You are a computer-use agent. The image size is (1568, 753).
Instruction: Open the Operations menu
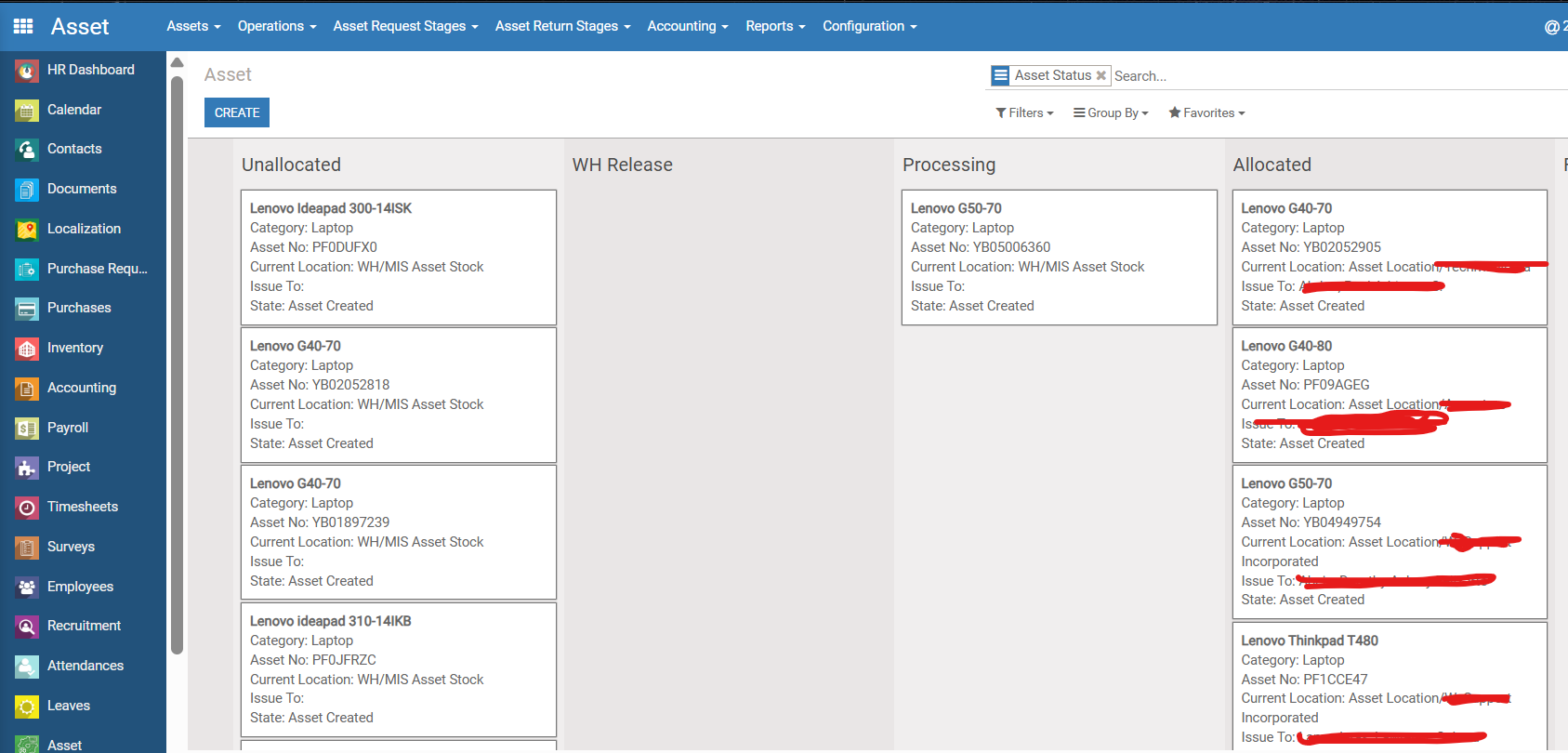[277, 26]
